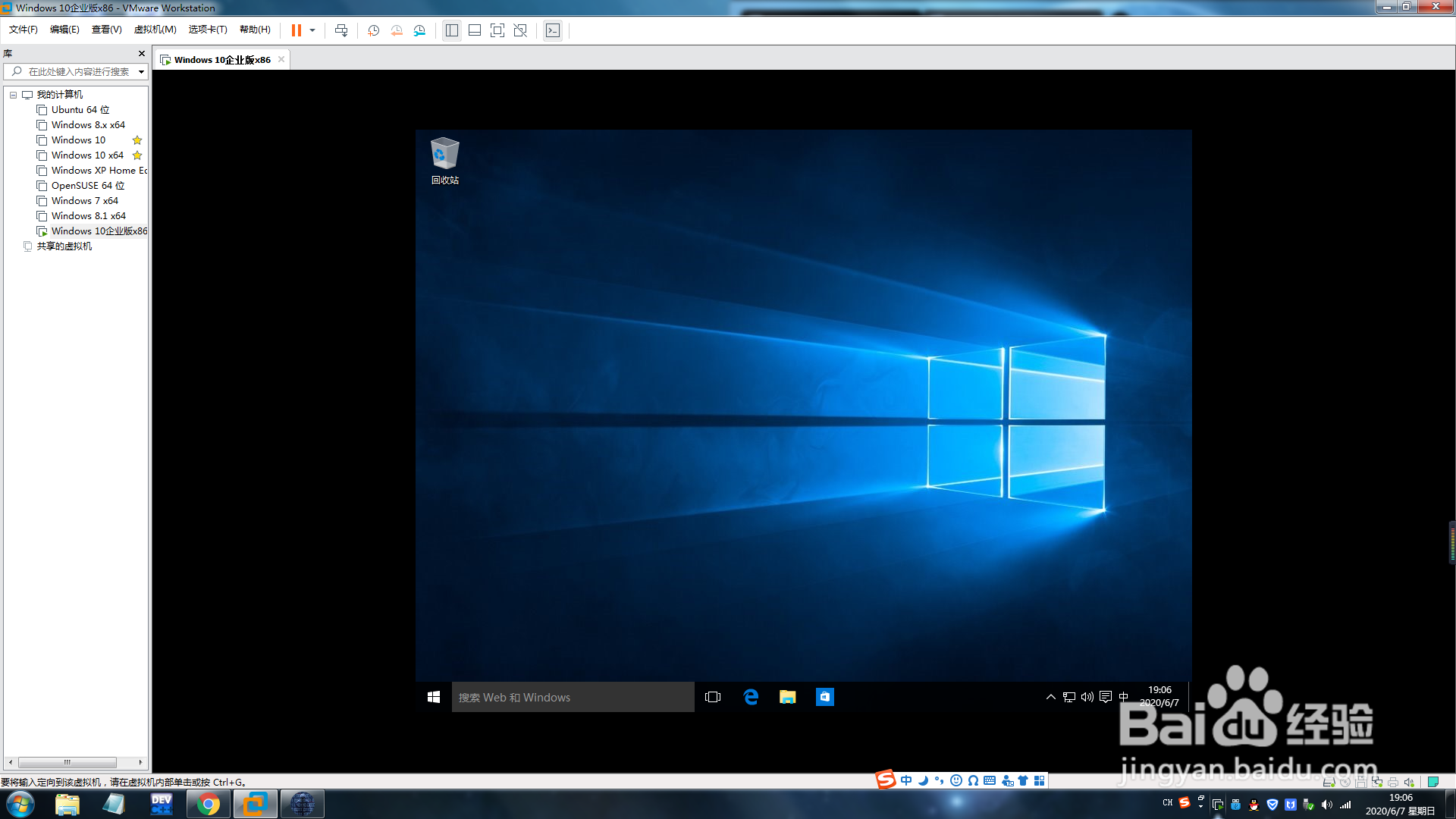Click the 搜索 Web 和 Windows search box
The image size is (1456, 819).
coord(573,697)
